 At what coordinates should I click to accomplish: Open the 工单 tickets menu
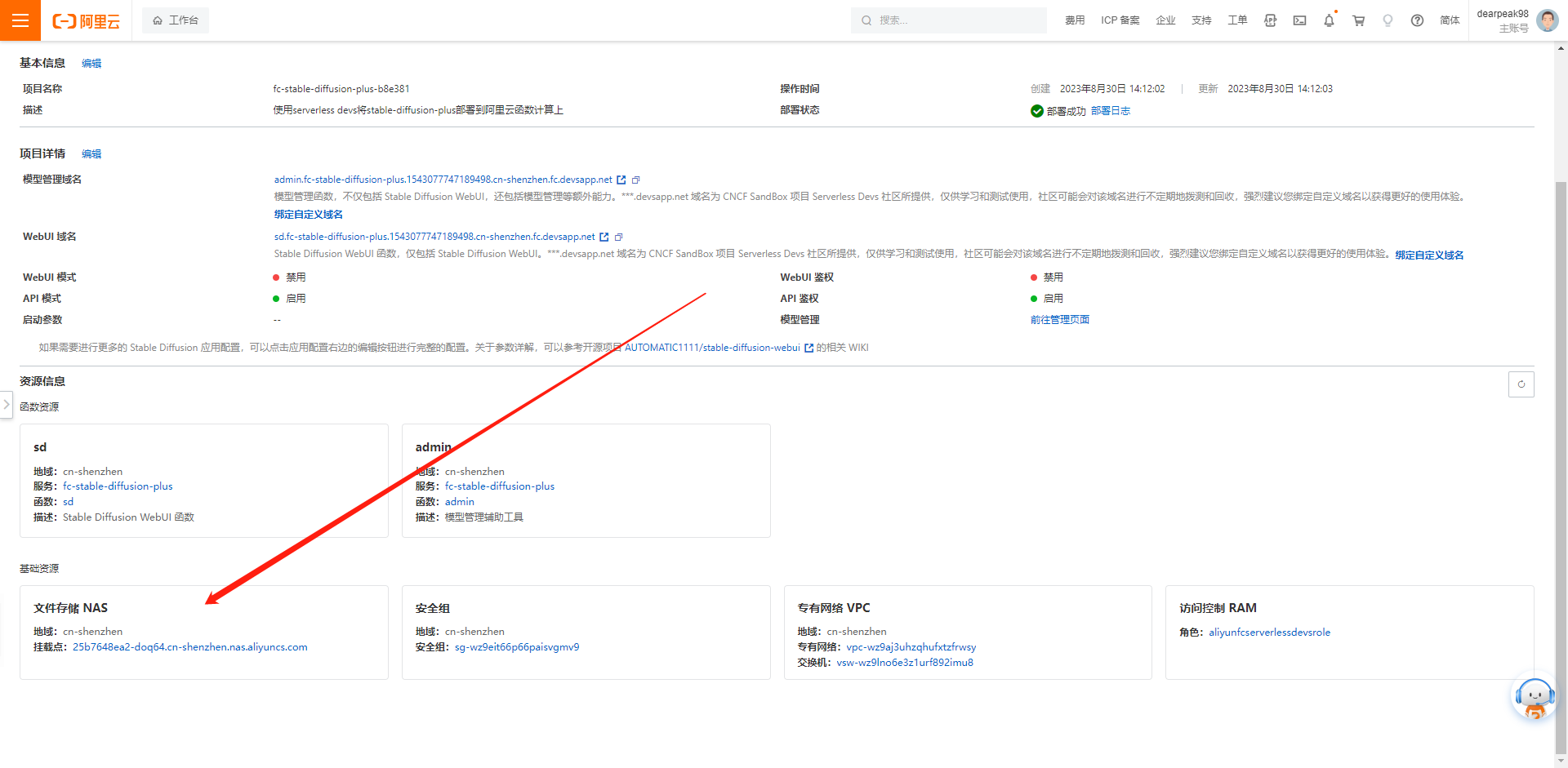tap(1237, 20)
